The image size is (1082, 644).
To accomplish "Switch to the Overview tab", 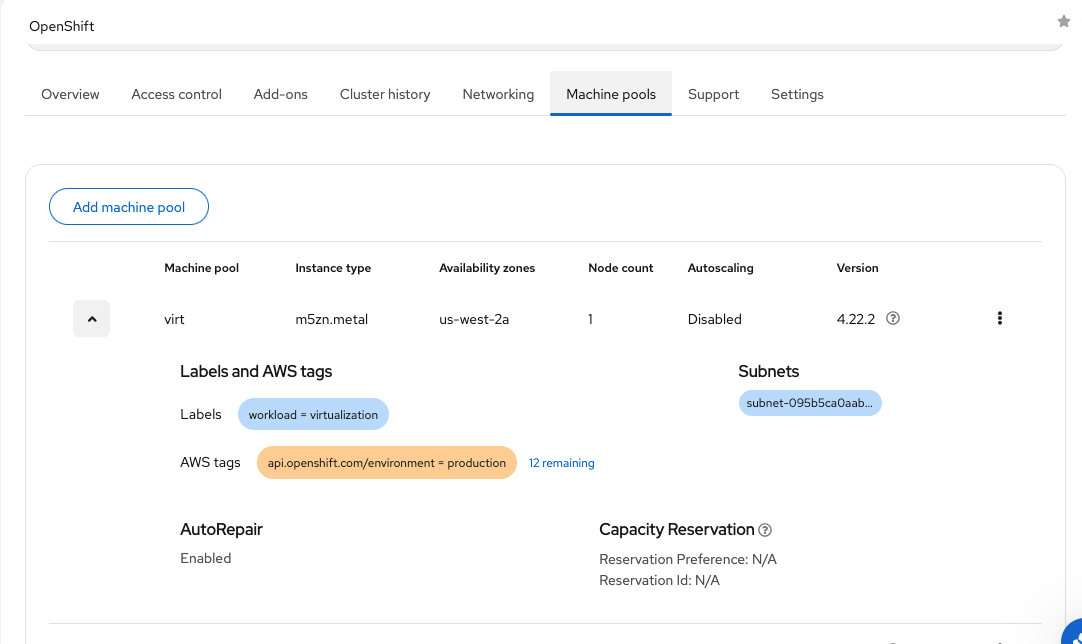I will pyautogui.click(x=70, y=94).
